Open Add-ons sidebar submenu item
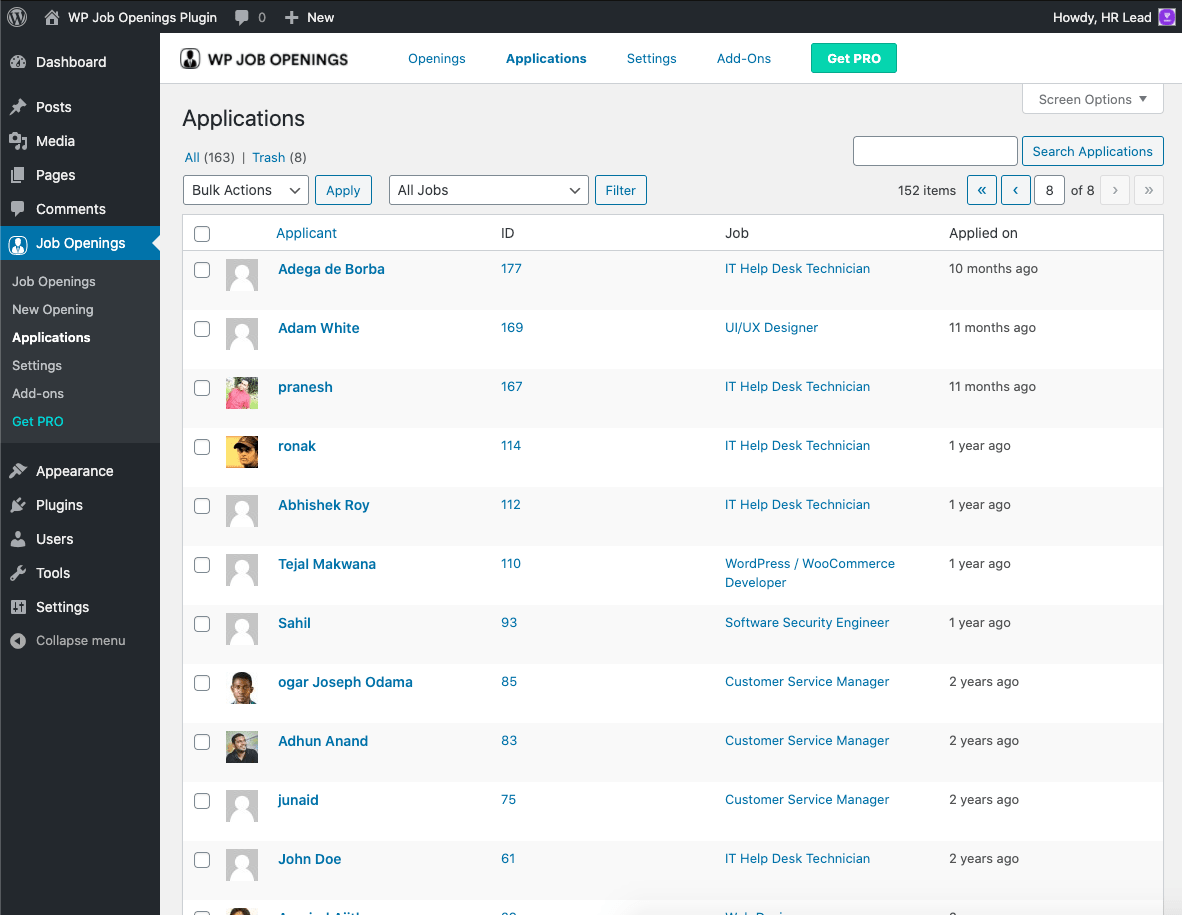 coord(38,393)
